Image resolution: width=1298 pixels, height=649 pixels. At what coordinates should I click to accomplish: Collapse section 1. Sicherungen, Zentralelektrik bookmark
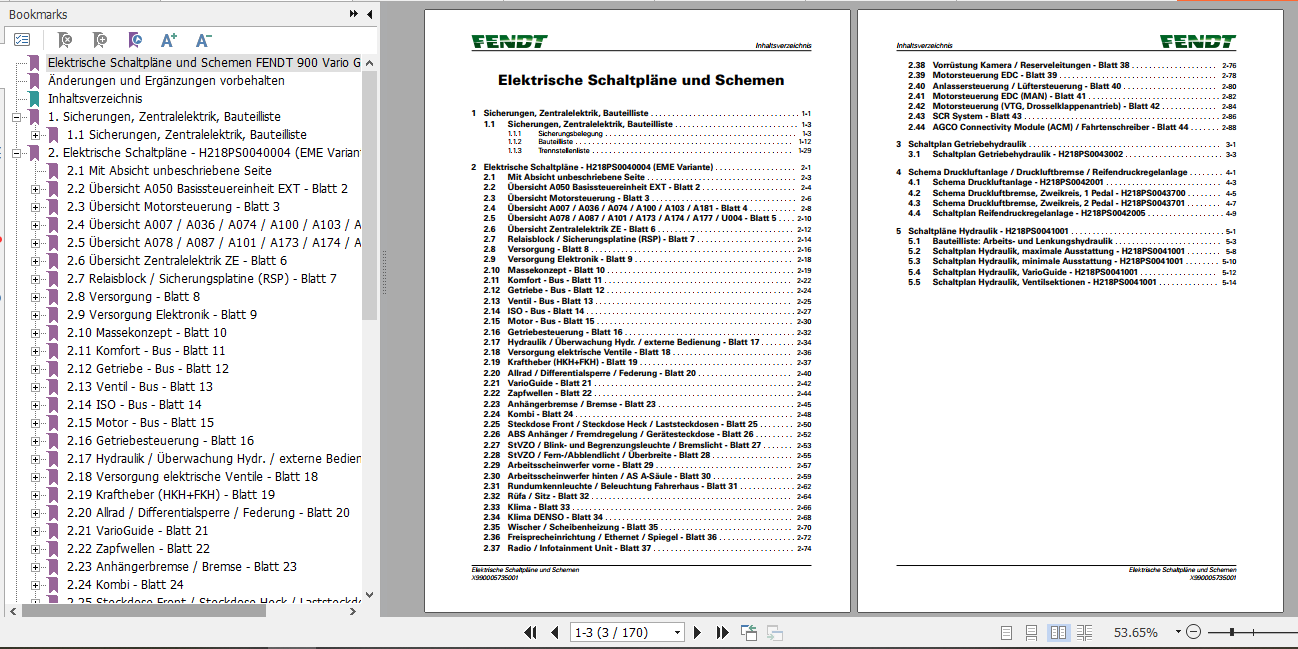(x=17, y=117)
